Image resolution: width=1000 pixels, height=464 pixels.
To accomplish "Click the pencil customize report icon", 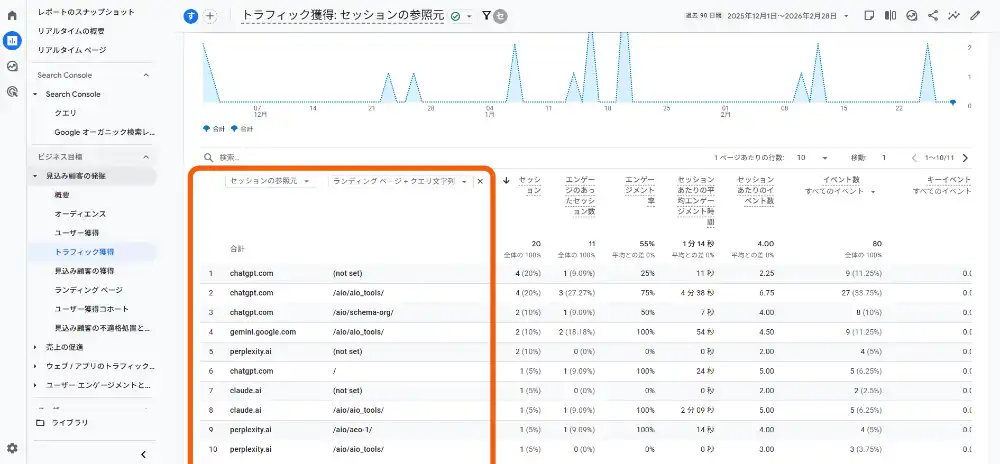I will (x=976, y=16).
